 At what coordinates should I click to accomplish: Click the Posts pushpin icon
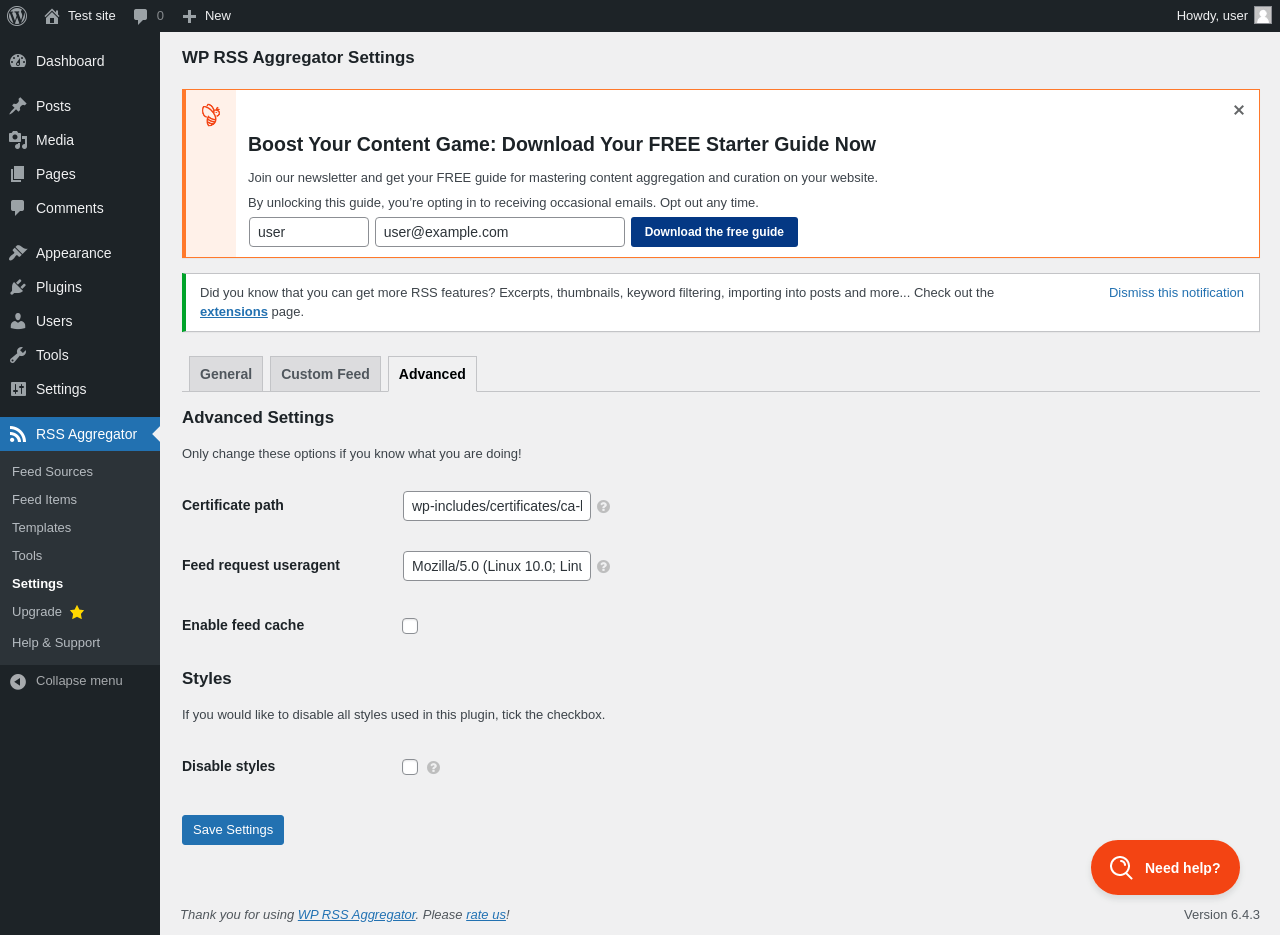tap(18, 106)
